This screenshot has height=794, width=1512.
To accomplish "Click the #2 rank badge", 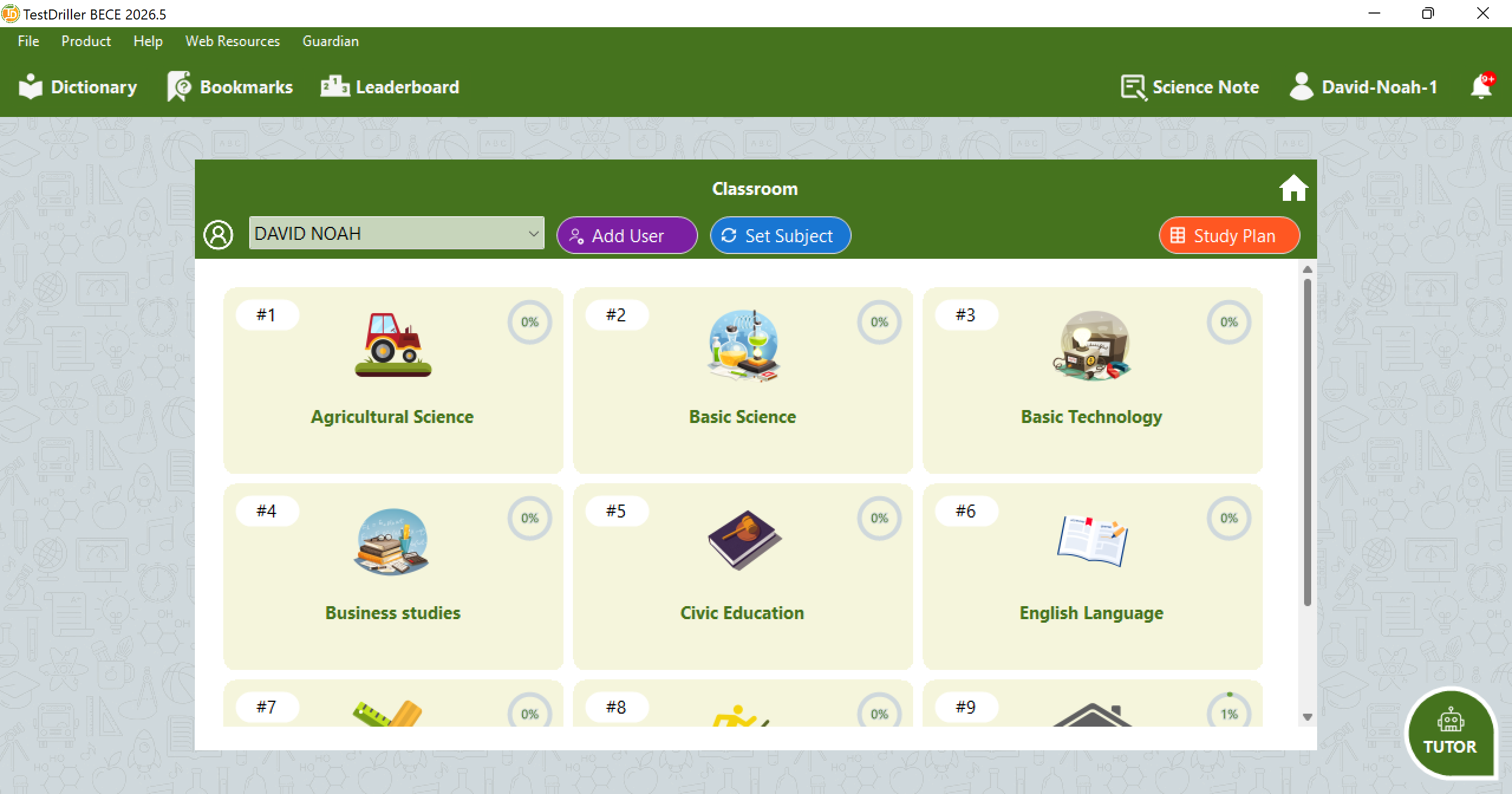I will pyautogui.click(x=617, y=315).
